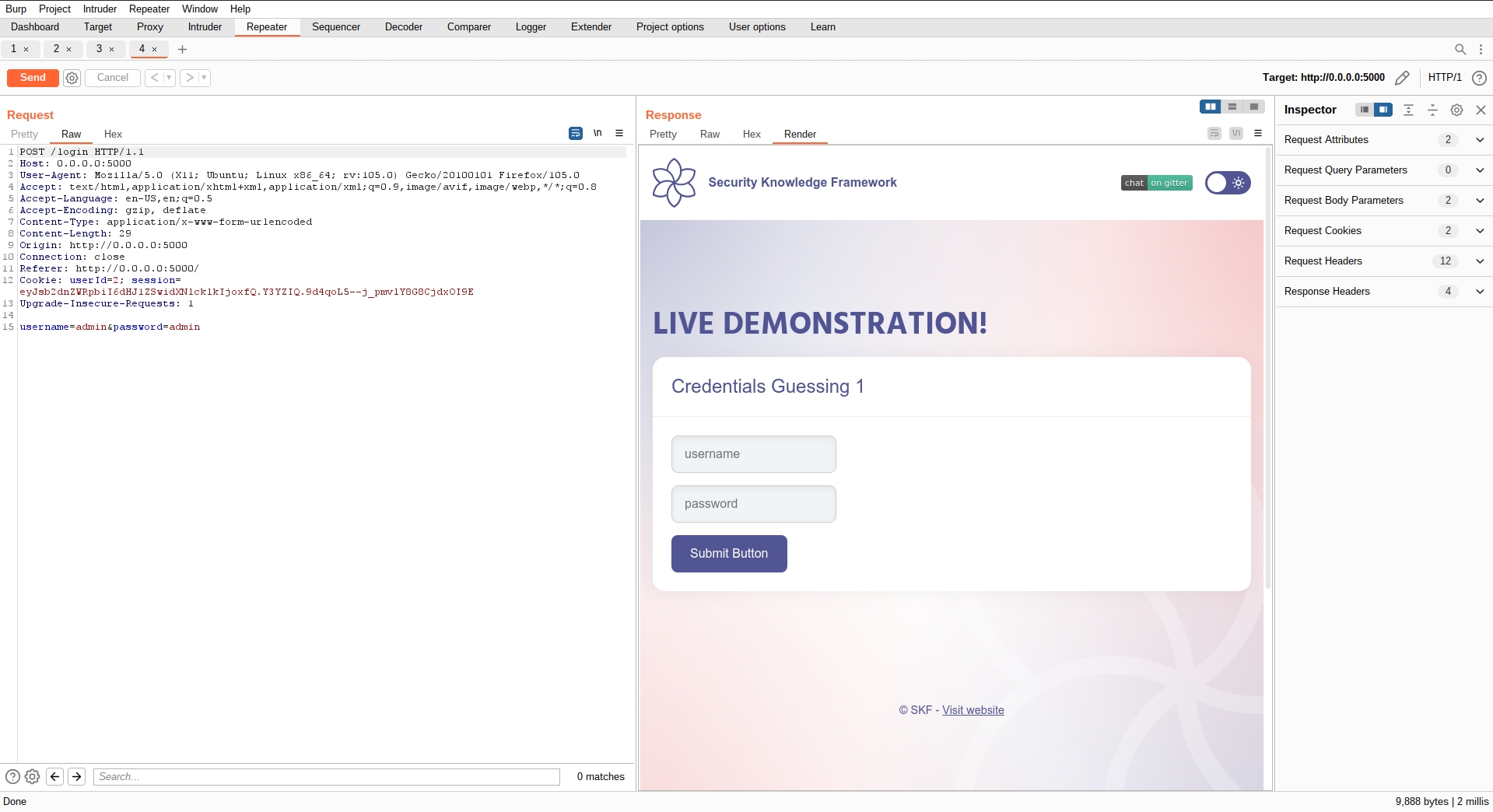The image size is (1493, 812).
Task: Click the edit target pencil icon
Action: (1402, 78)
